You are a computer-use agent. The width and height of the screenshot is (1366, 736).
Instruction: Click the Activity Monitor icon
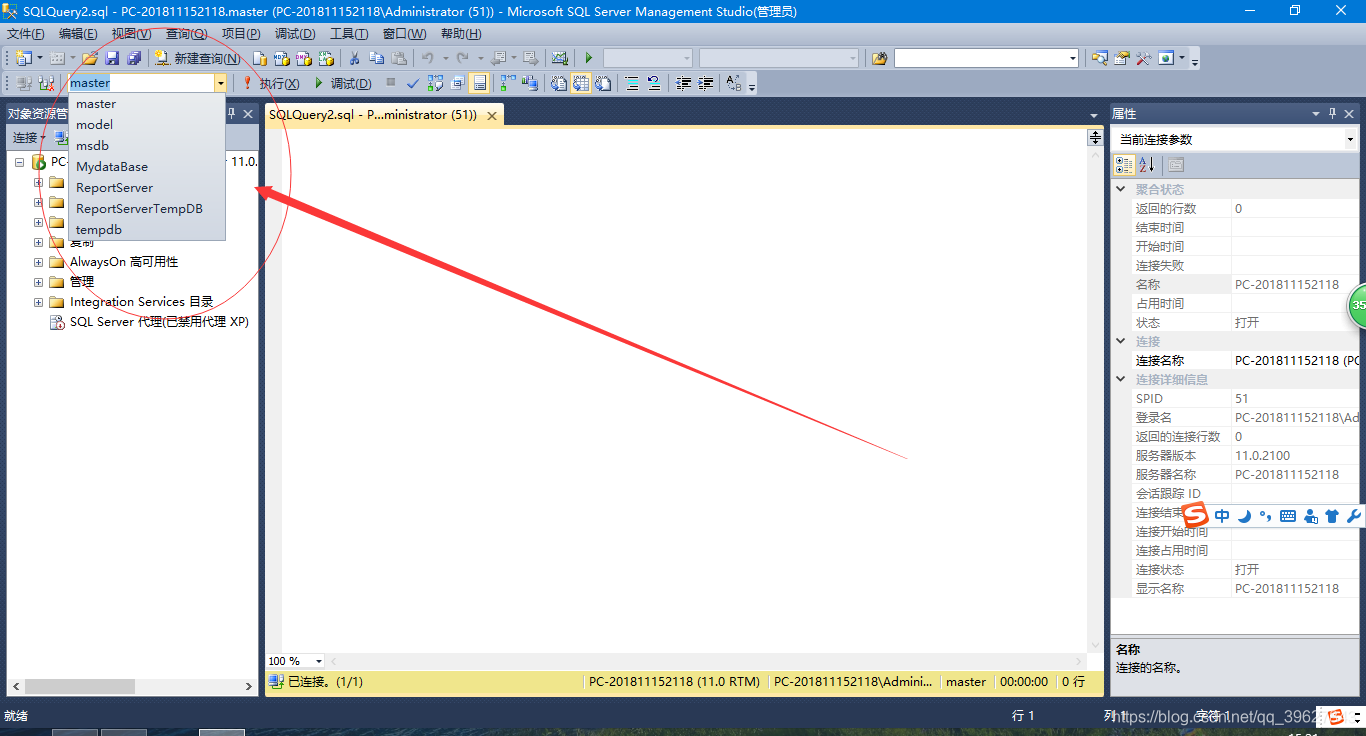coord(559,58)
